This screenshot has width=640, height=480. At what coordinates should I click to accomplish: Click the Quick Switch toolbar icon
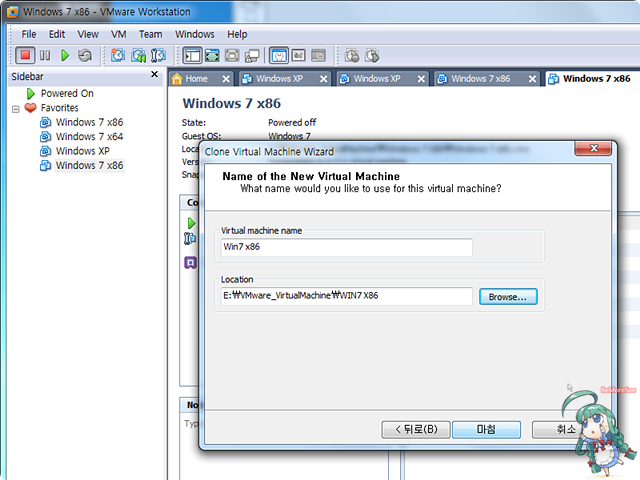pyautogui.click(x=212, y=55)
